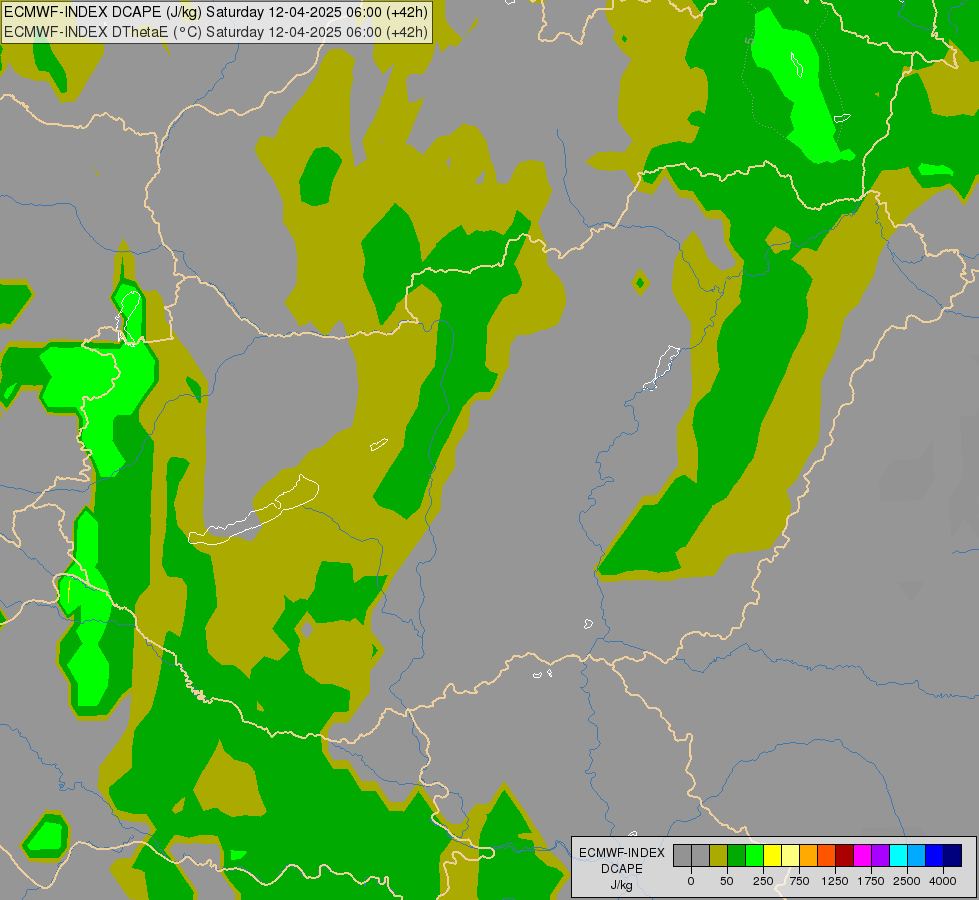Select the pale yellow legend swatch
The height and width of the screenshot is (900, 979).
(x=790, y=855)
